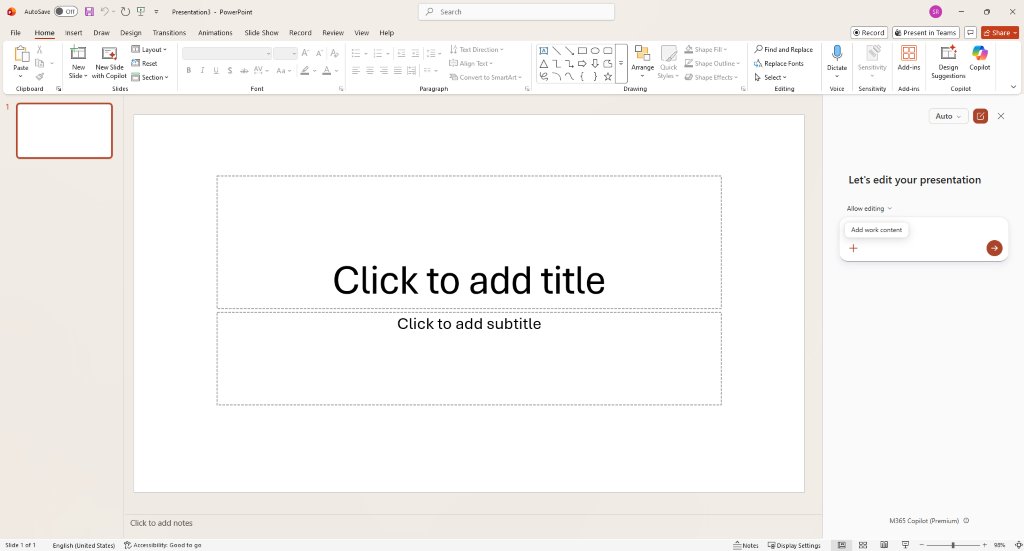Click the font color A button

[x=327, y=71]
